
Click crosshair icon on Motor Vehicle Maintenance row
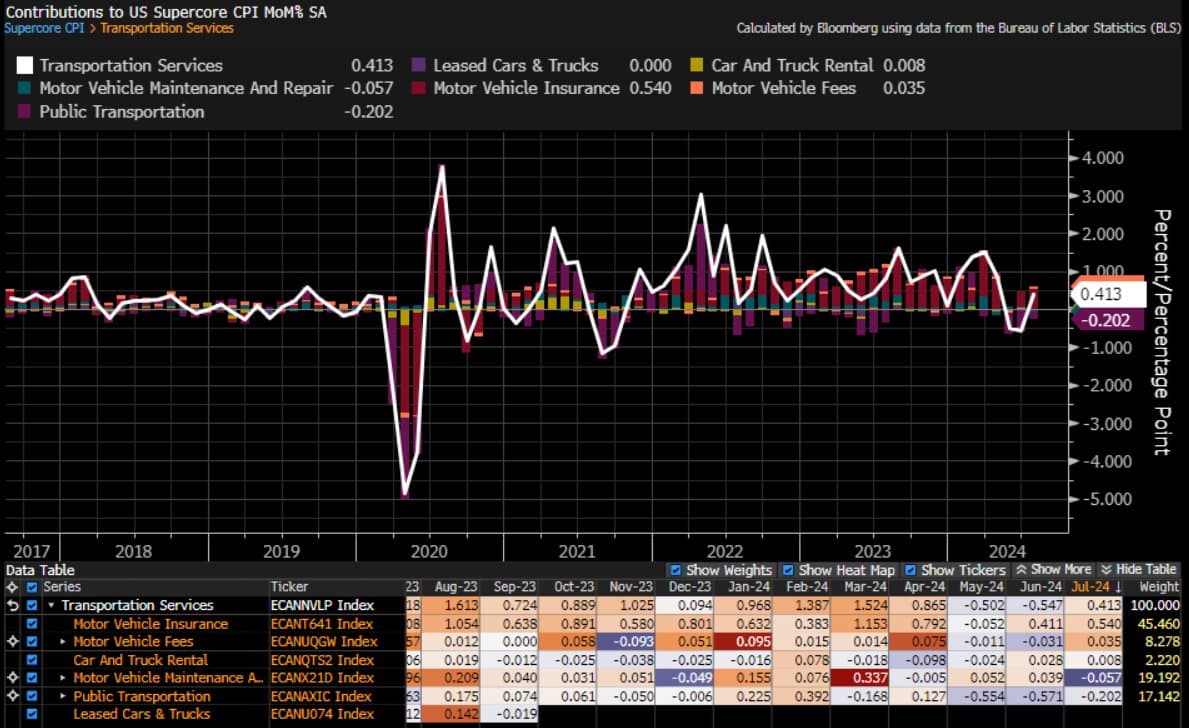(13, 678)
